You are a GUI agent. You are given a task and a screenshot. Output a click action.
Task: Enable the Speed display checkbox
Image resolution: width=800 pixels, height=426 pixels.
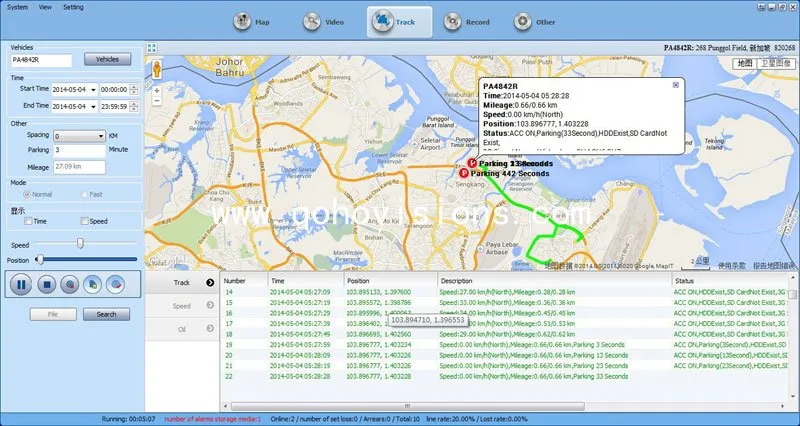click(x=84, y=221)
